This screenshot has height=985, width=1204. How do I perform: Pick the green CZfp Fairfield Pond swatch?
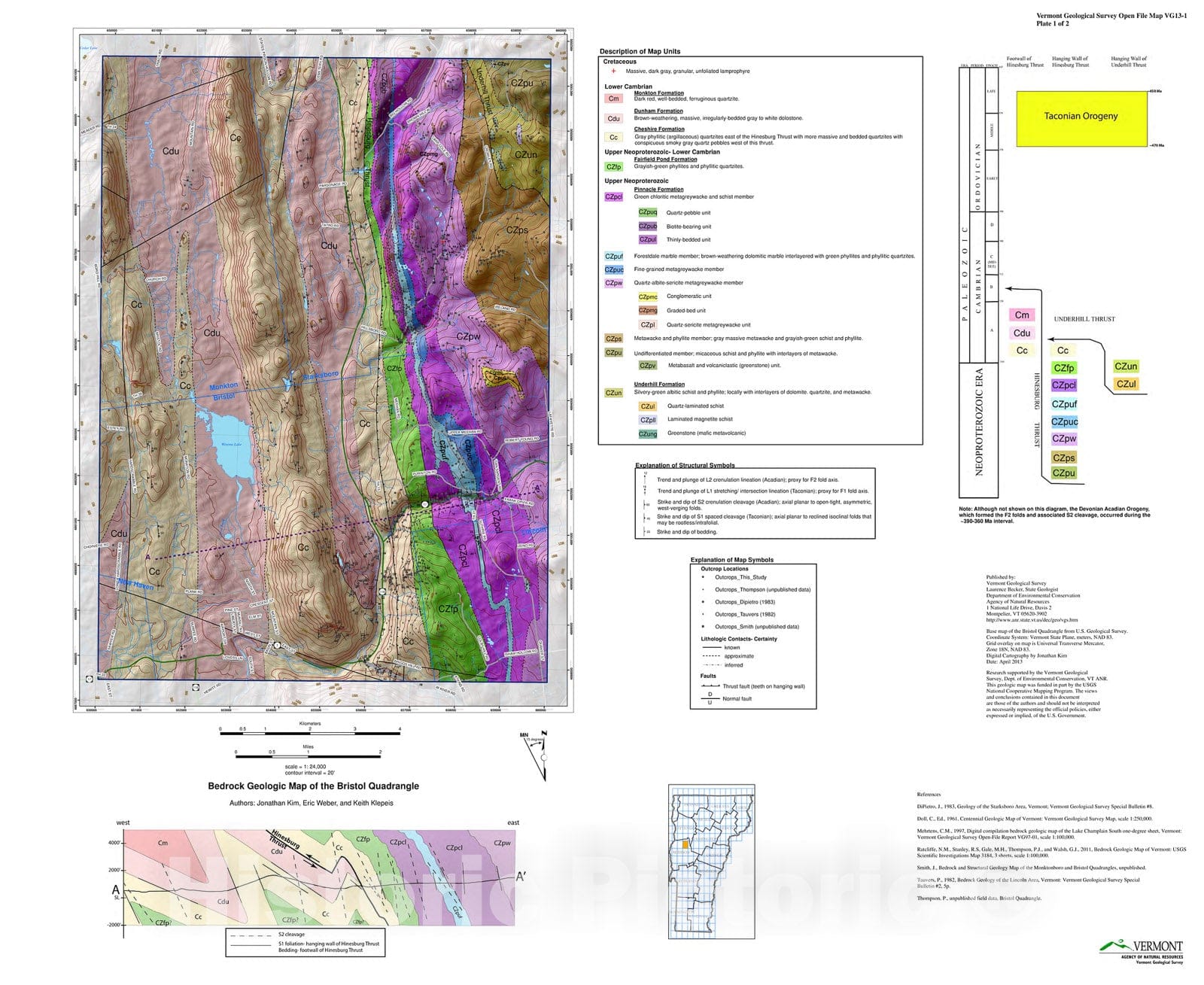click(x=614, y=167)
